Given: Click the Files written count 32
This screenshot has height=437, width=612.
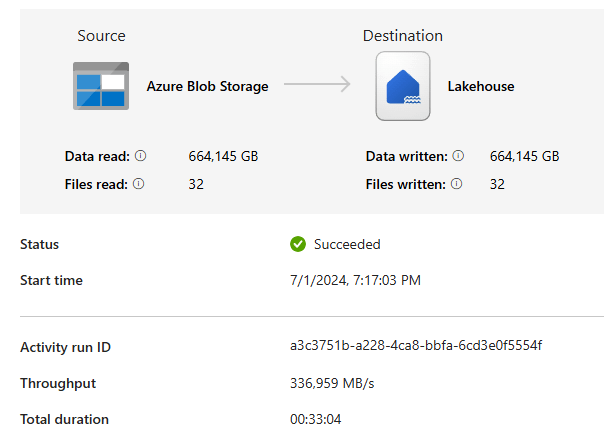Looking at the screenshot, I should click(497, 184).
